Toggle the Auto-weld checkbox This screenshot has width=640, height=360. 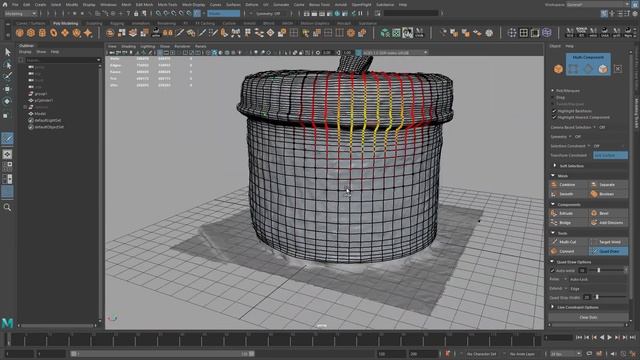tap(553, 271)
